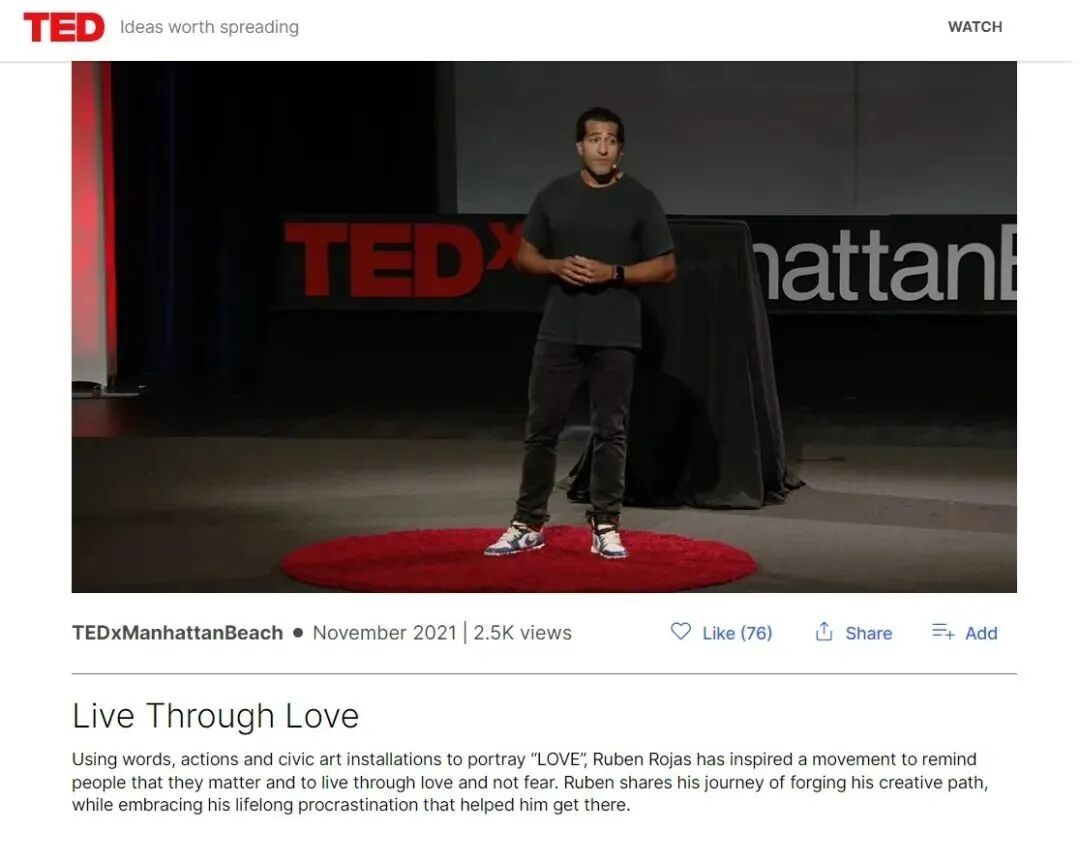Click the Add to list icon

[943, 632]
